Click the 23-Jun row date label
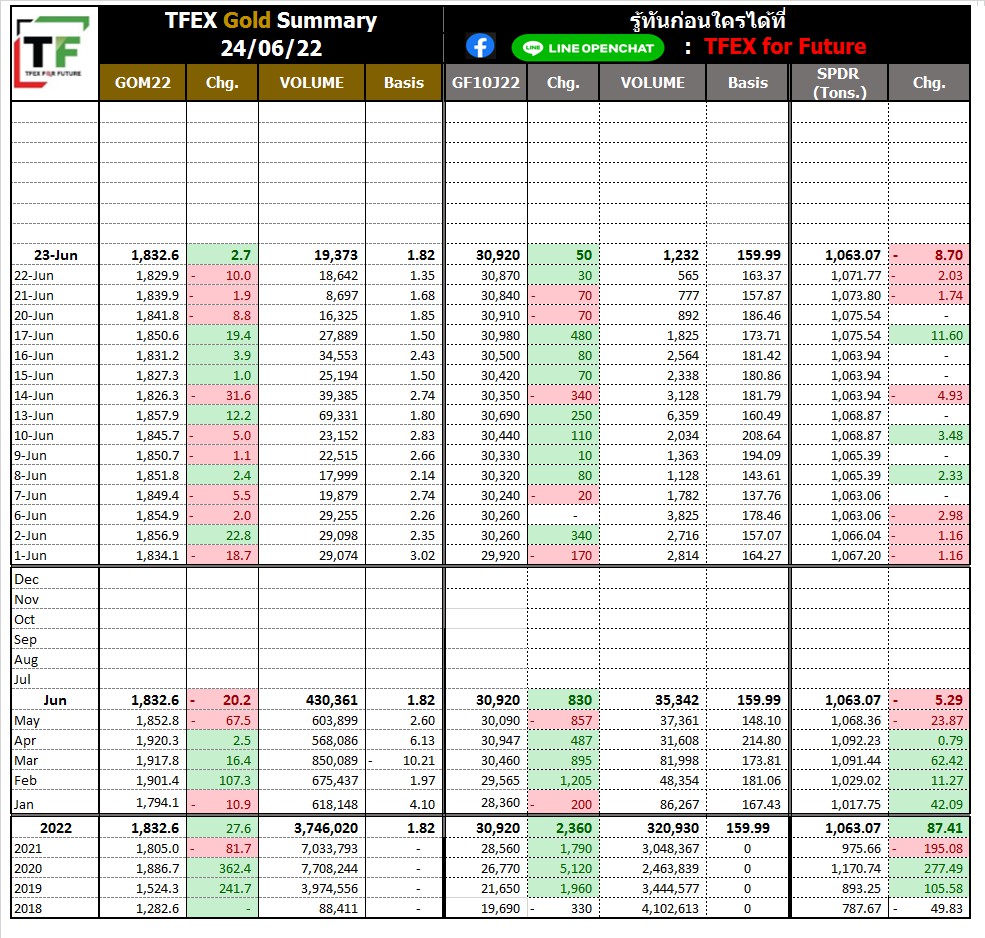The height and width of the screenshot is (938, 985). pyautogui.click(x=55, y=255)
